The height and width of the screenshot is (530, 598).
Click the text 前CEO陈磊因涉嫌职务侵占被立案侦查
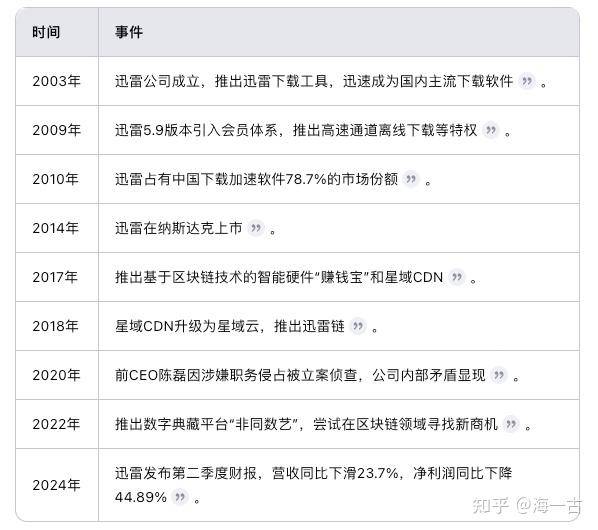point(236,376)
